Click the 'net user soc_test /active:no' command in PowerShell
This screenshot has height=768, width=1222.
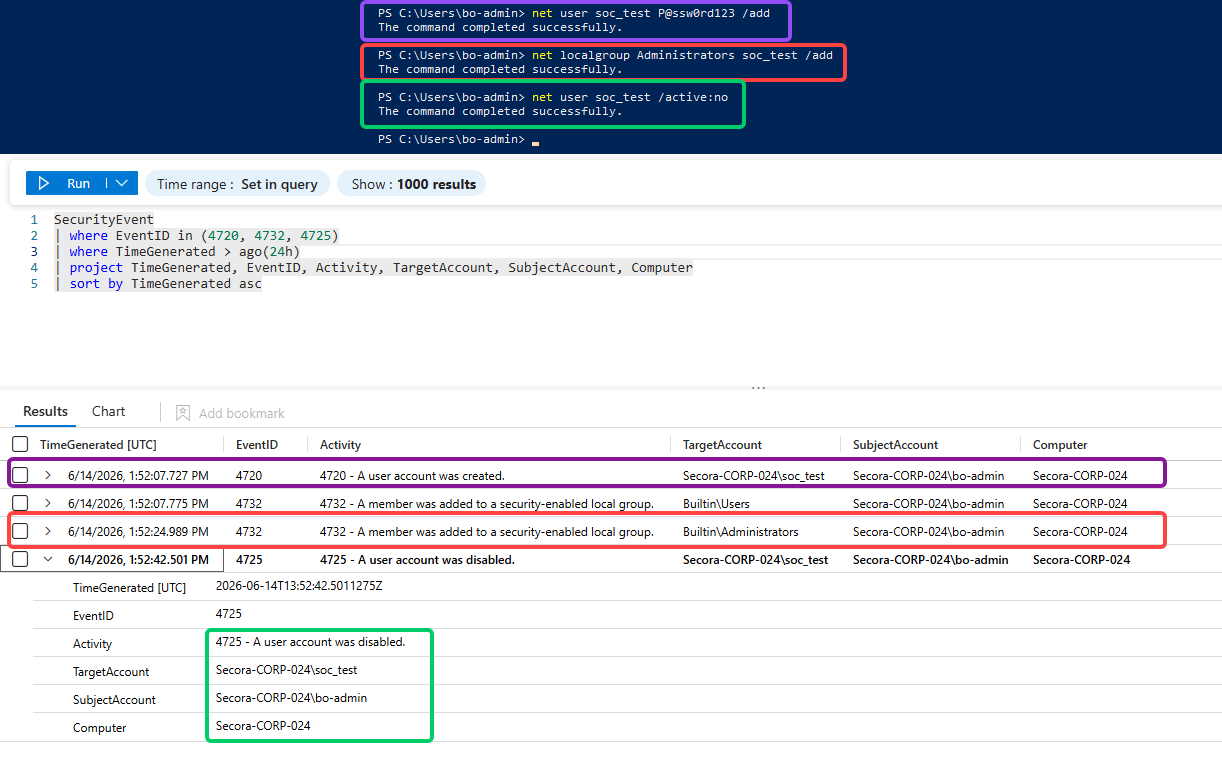click(630, 97)
